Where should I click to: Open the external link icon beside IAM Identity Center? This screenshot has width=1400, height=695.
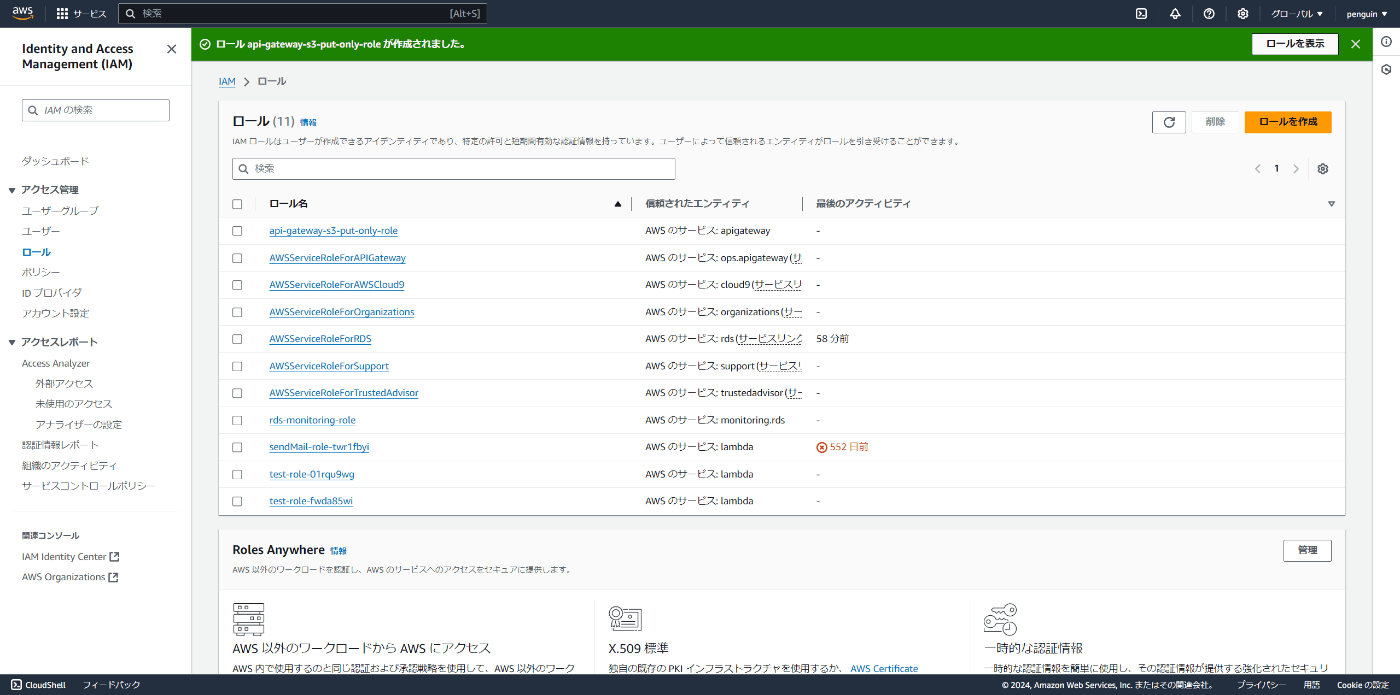pyautogui.click(x=114, y=557)
